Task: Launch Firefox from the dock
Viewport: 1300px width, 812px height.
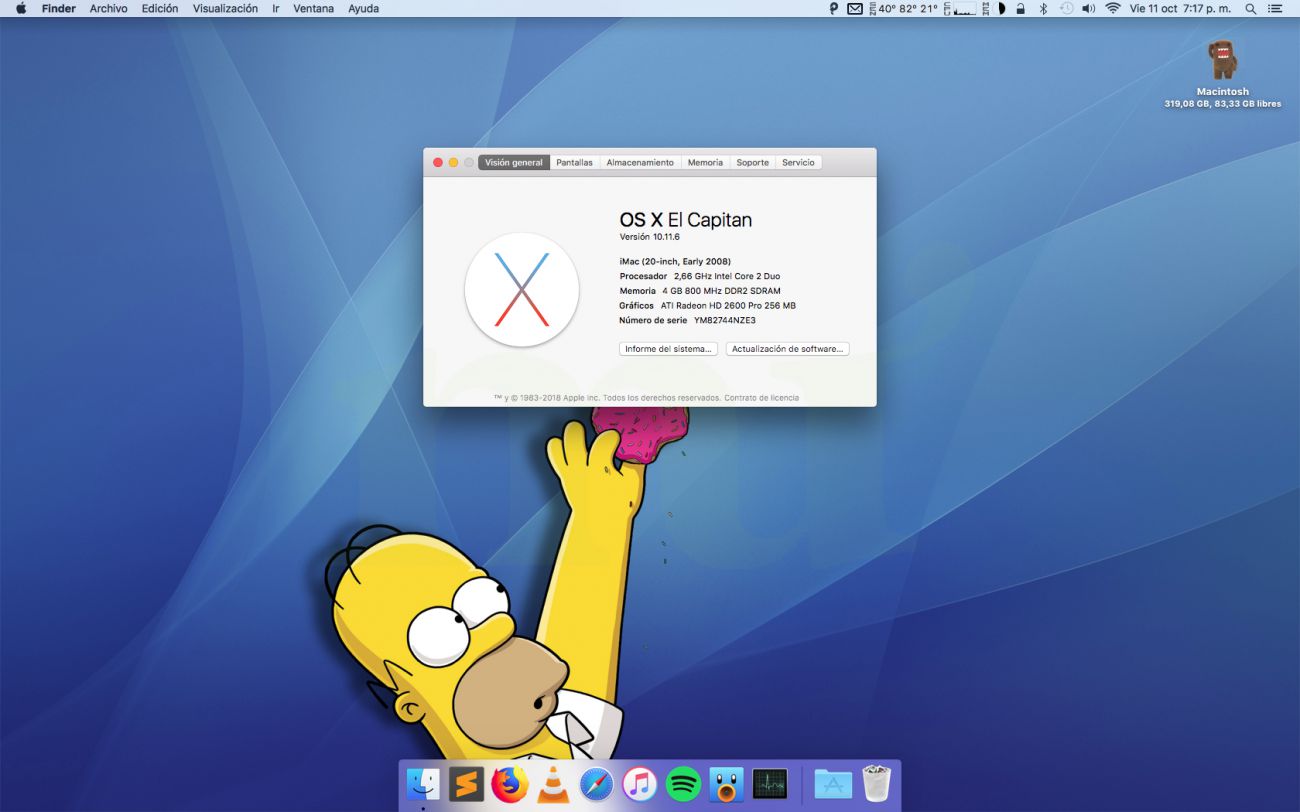Action: pyautogui.click(x=509, y=785)
